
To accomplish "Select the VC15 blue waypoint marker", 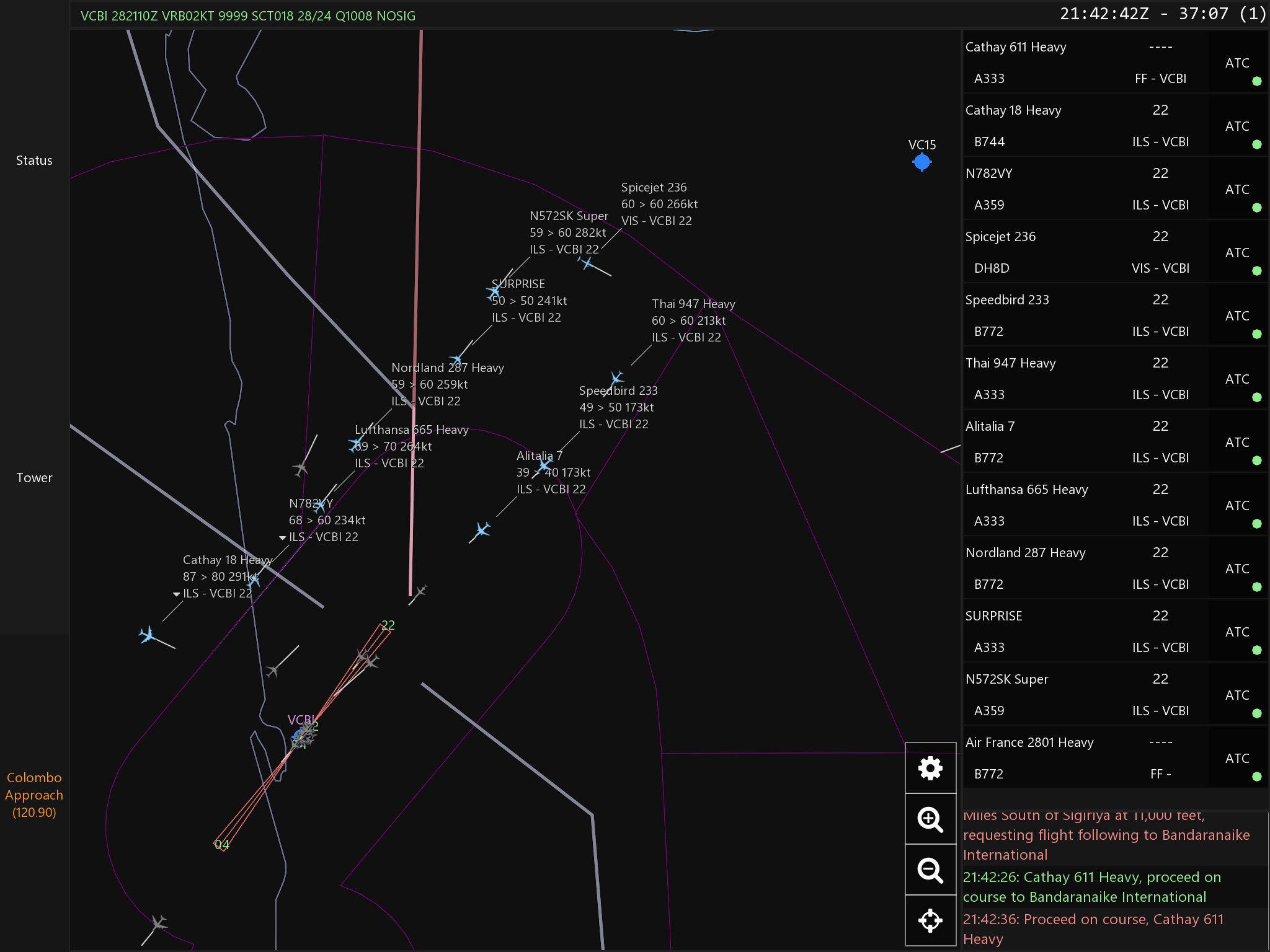I will point(922,162).
